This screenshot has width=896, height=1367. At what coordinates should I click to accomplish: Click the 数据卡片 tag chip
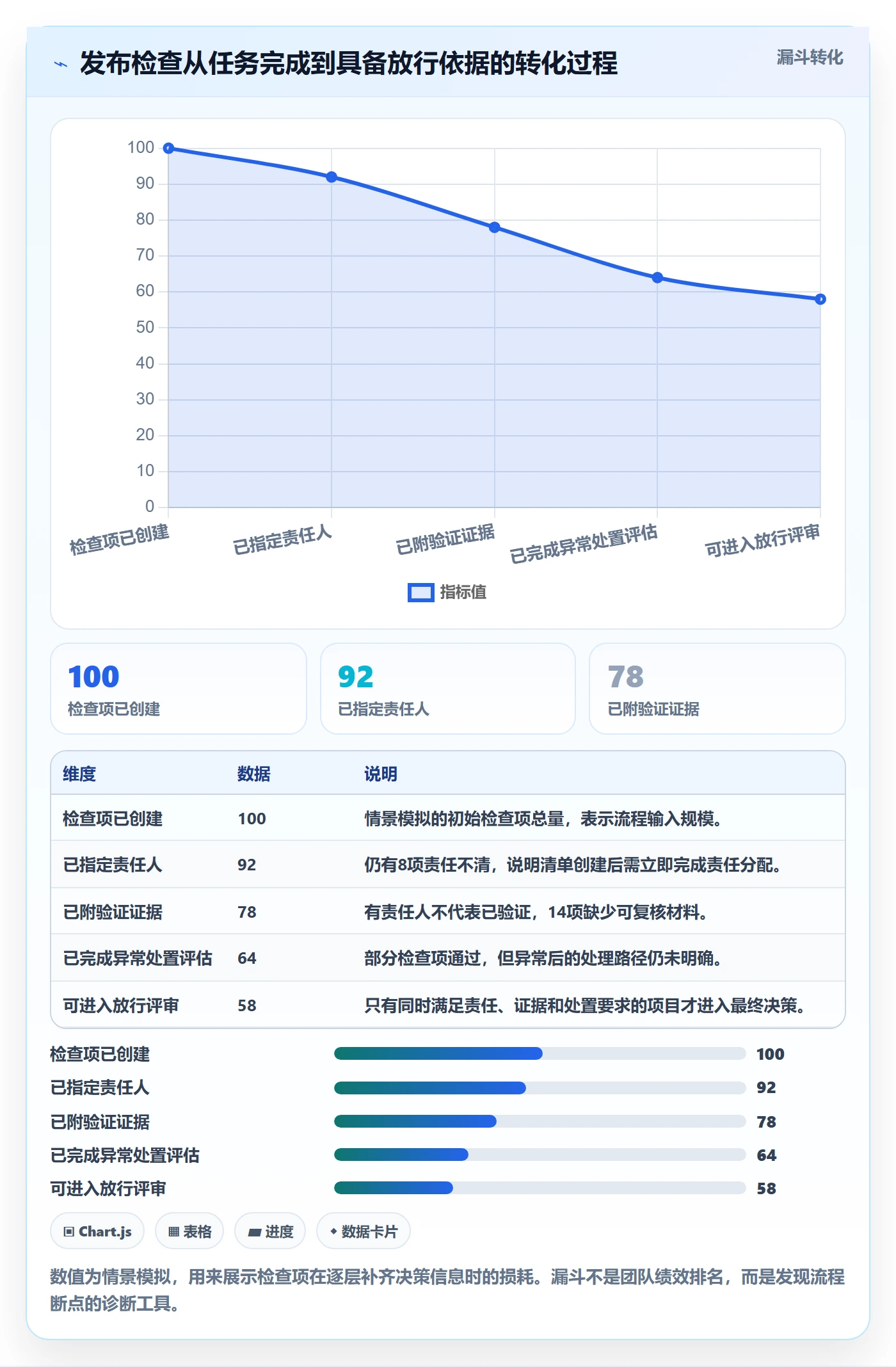tap(364, 1231)
